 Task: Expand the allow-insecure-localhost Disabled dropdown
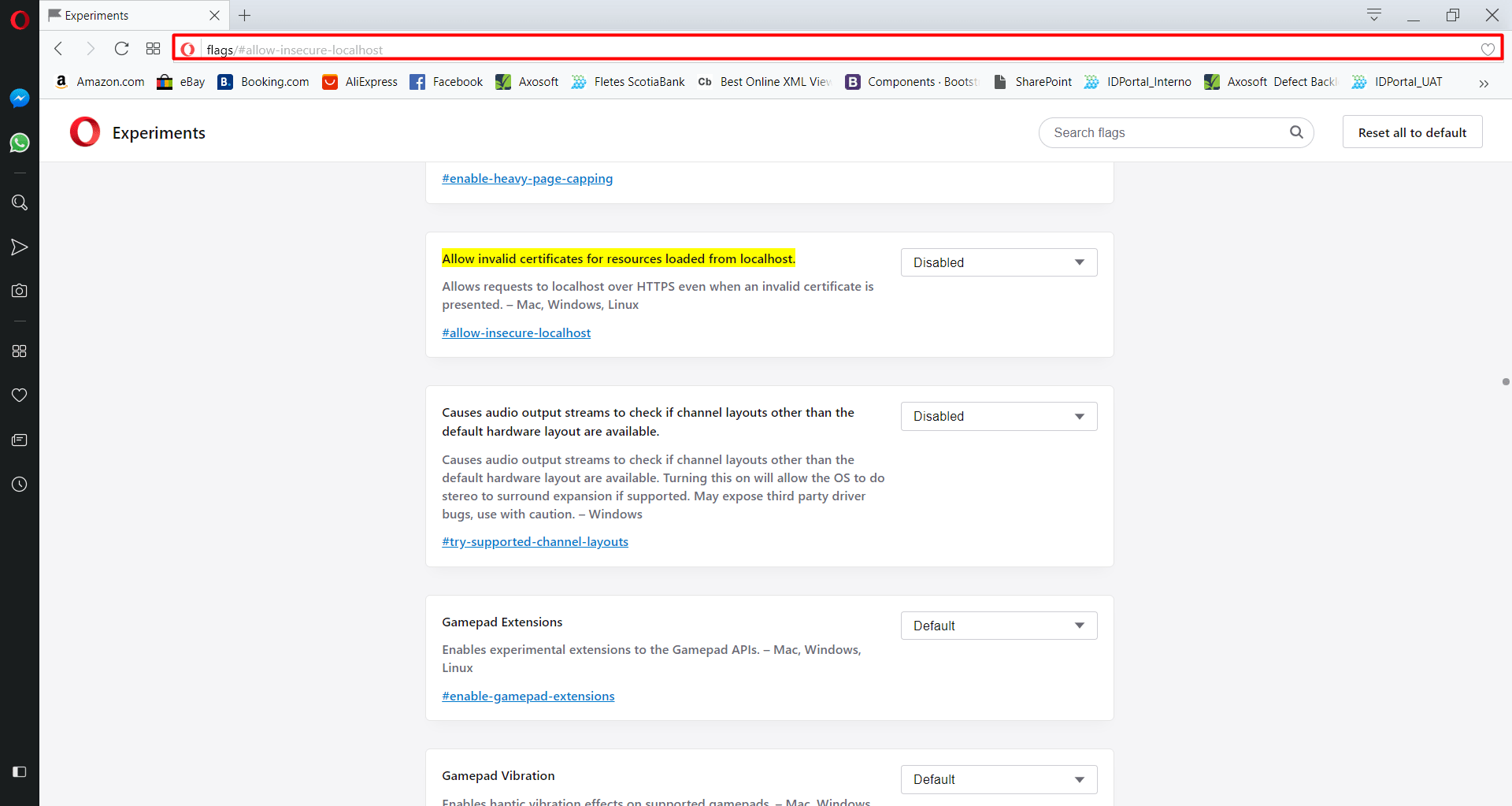coord(999,262)
